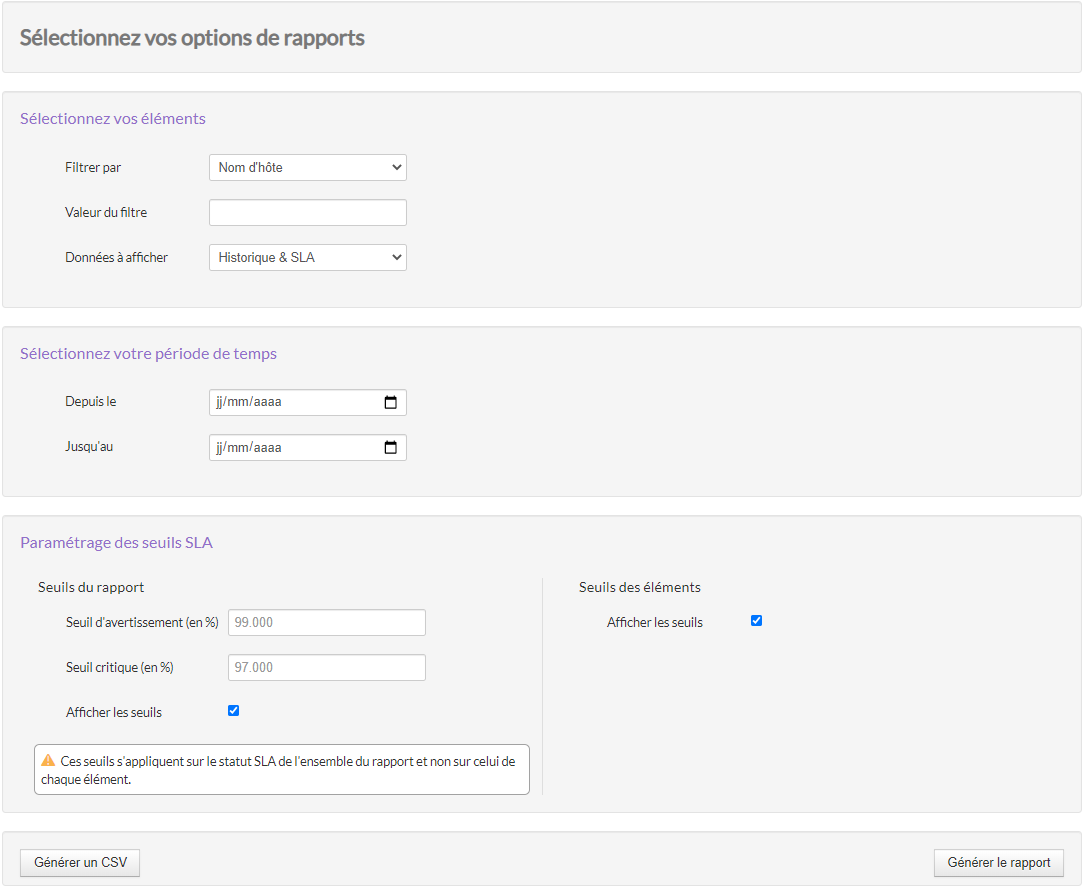Screen dimensions: 1086x889
Task: Click the year part of the Depuis le date
Action: click(x=268, y=403)
